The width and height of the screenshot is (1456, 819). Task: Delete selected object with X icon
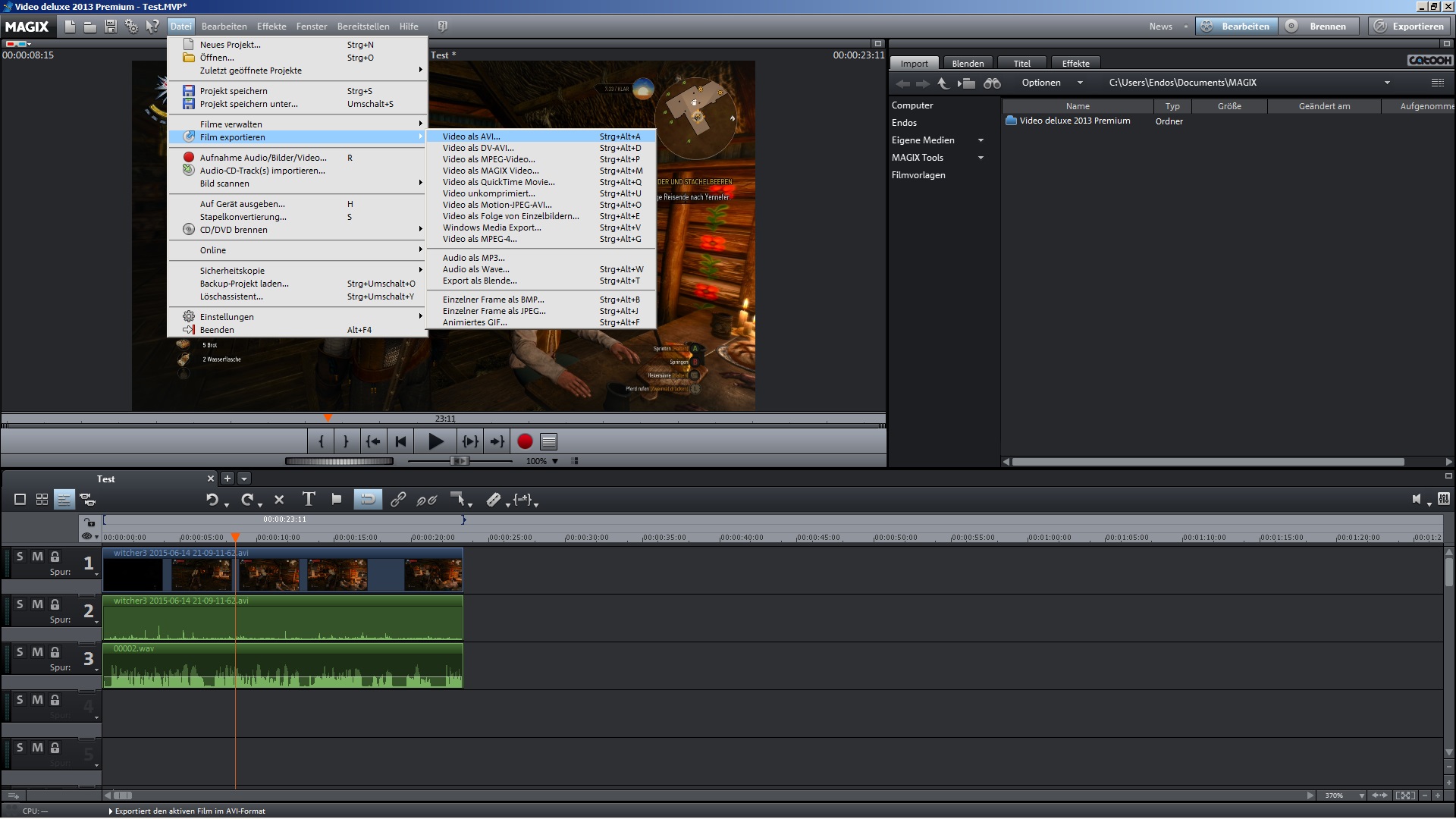279,500
